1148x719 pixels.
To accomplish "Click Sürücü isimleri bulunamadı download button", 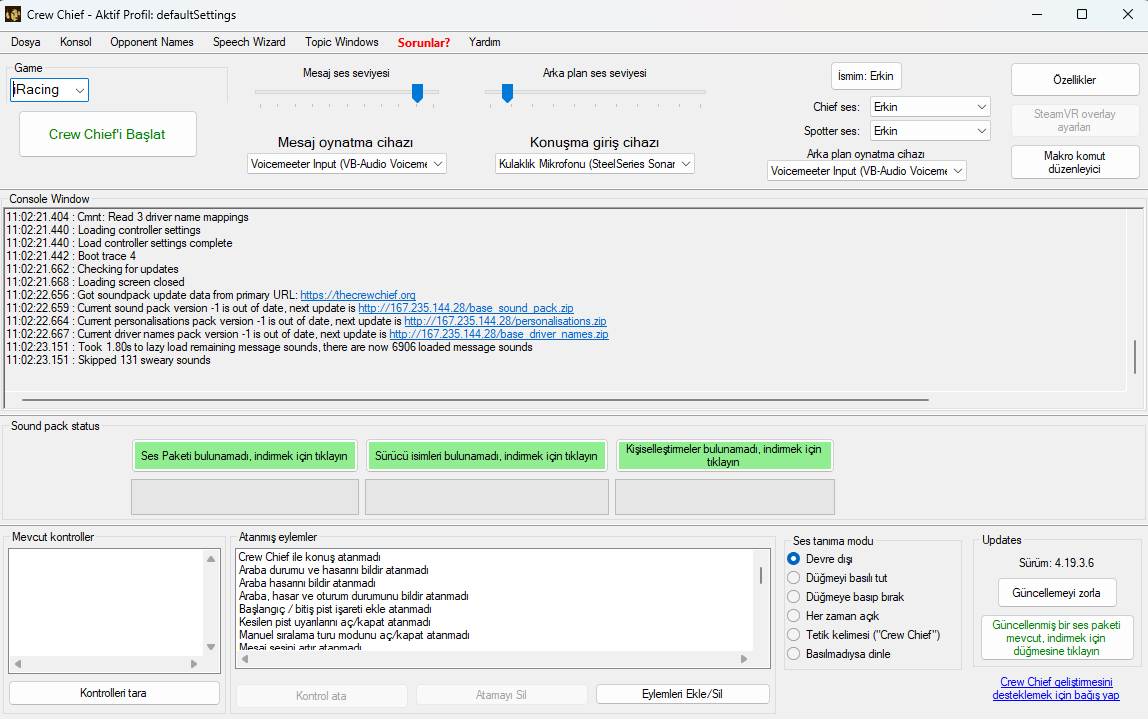I will pyautogui.click(x=486, y=455).
